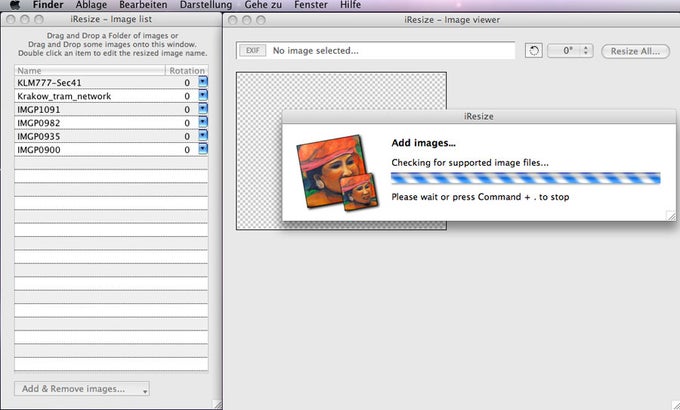Click the Image list window resize grip

click(x=217, y=404)
